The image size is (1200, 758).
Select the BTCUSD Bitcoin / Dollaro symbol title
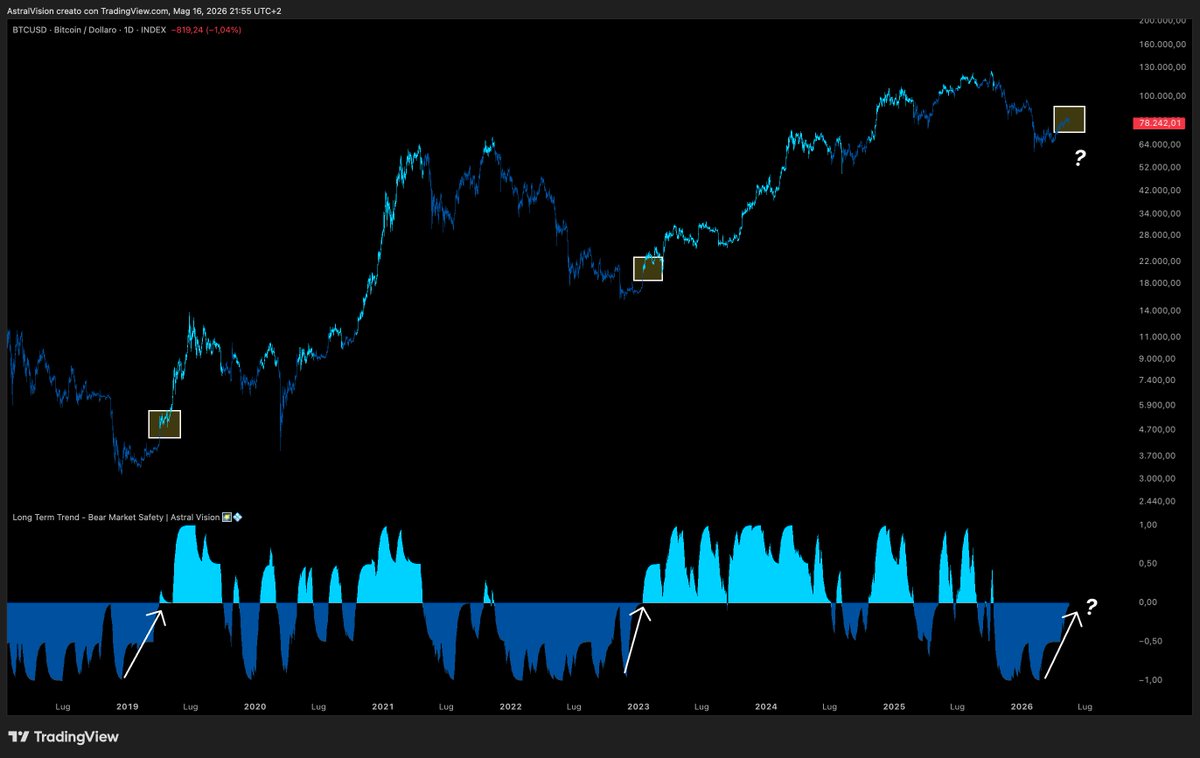tap(89, 30)
